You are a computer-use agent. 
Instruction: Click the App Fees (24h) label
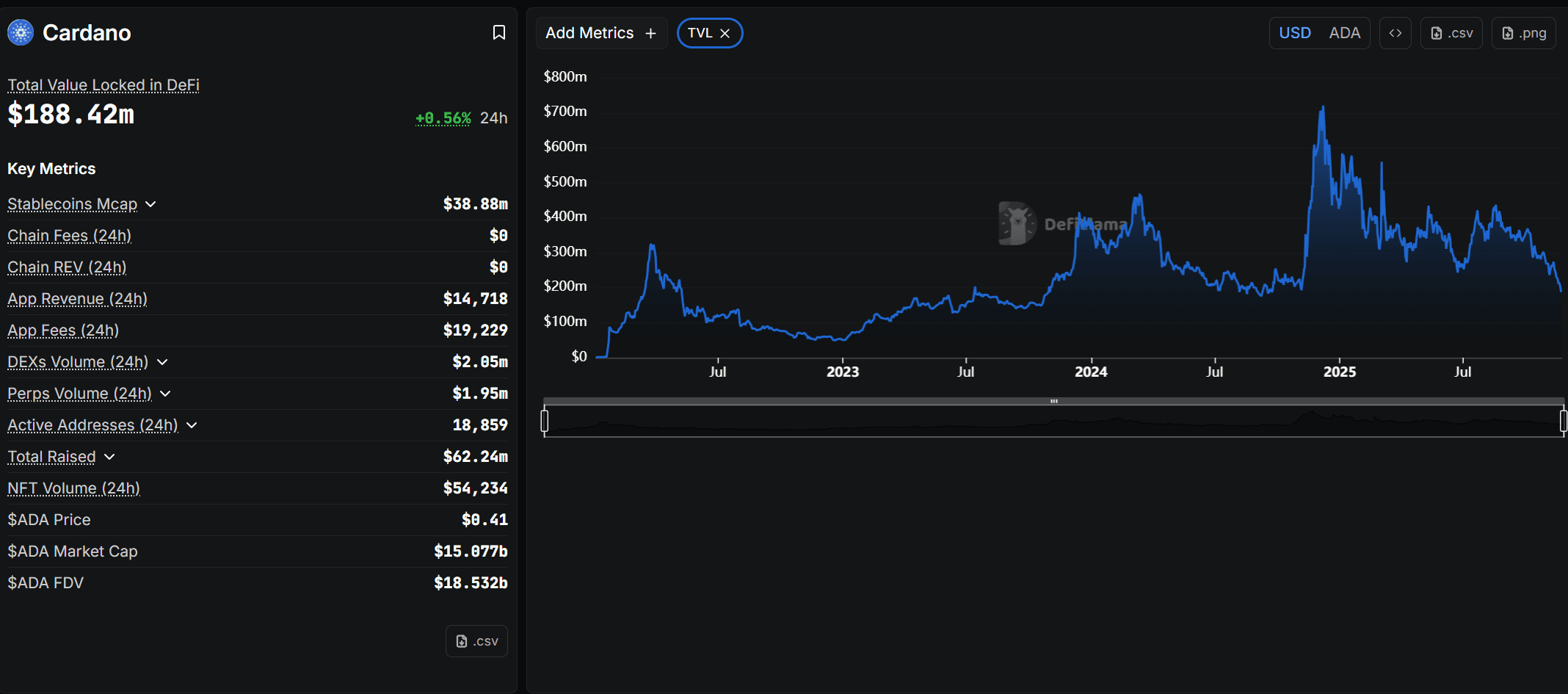tap(63, 330)
